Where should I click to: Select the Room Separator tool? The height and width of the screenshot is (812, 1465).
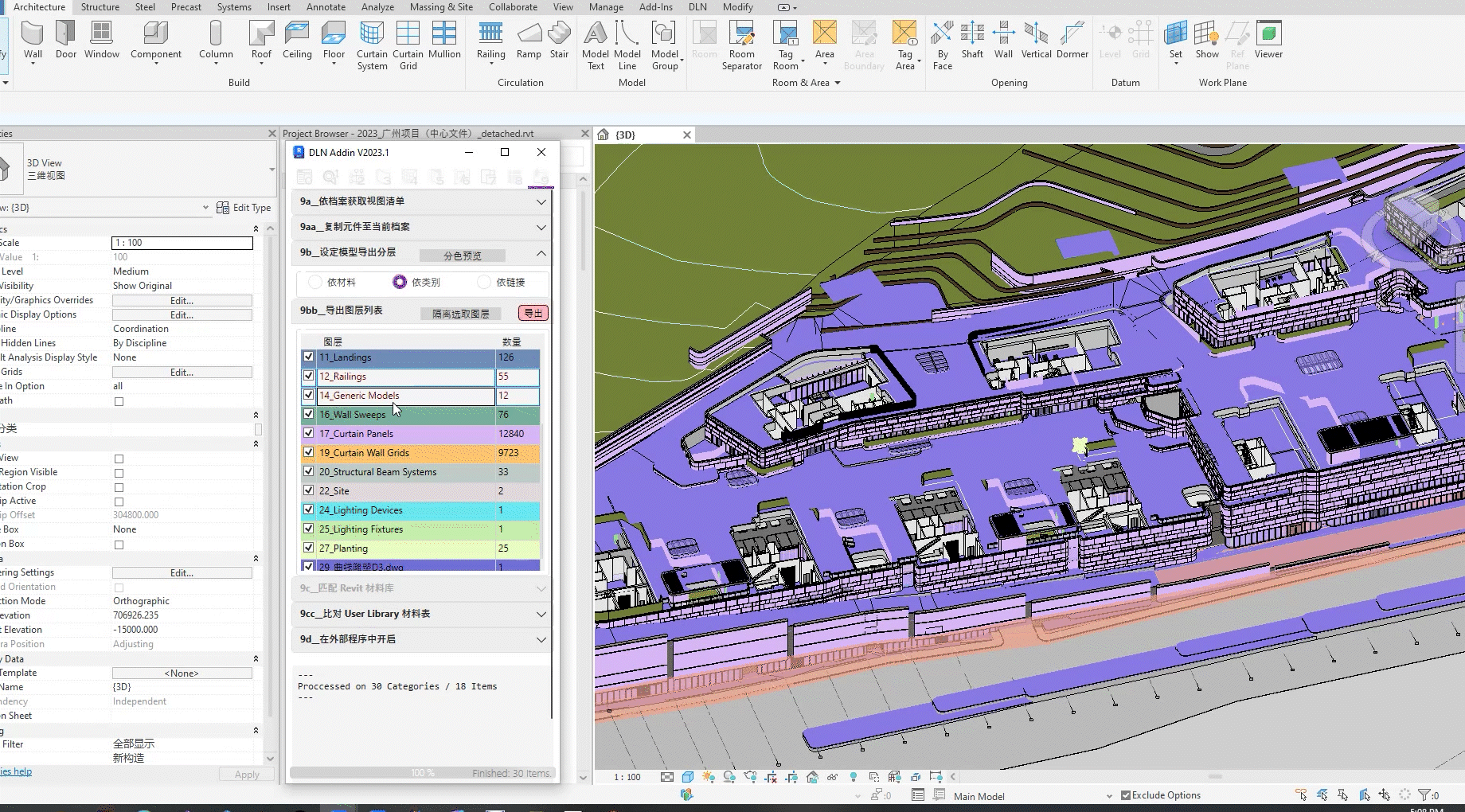coord(742,45)
